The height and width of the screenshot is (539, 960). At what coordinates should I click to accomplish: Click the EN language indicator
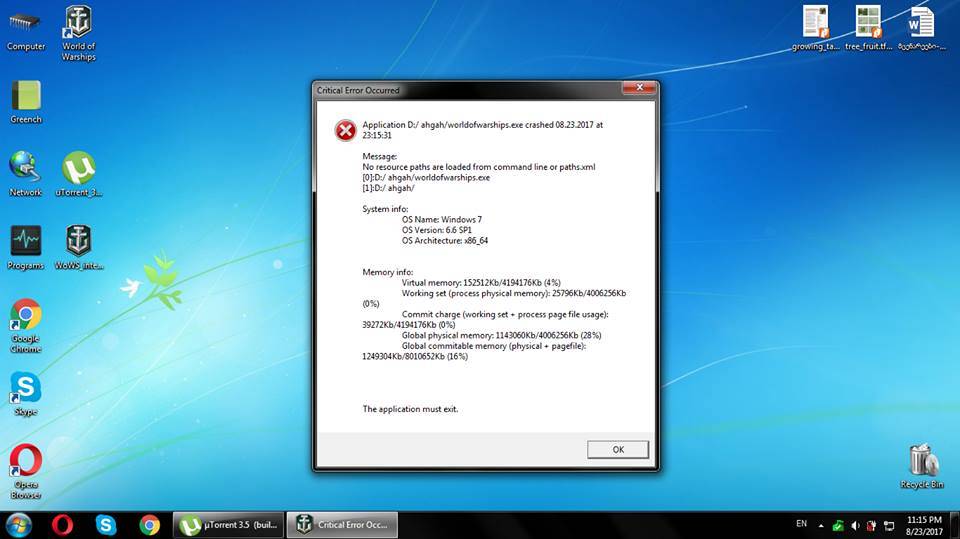tap(801, 524)
